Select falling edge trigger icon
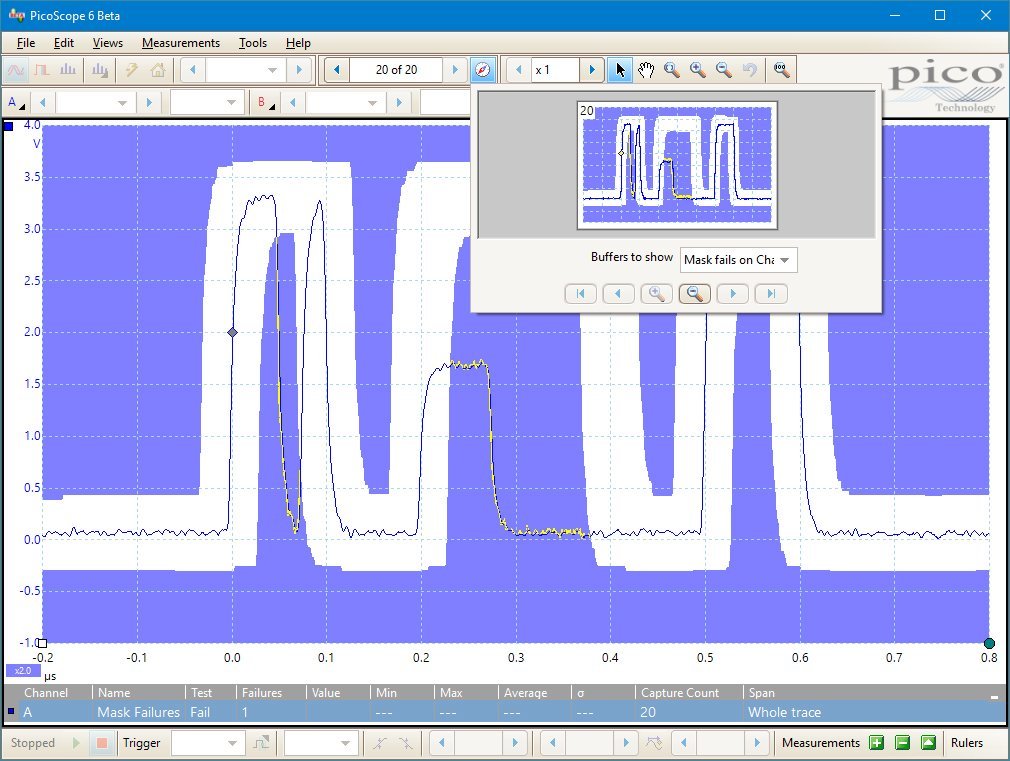Screen dimensions: 1010x761 point(405,743)
